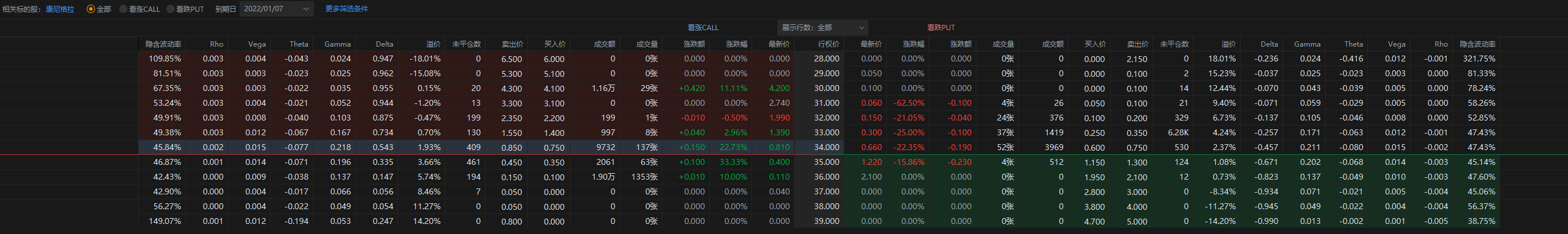Click the 看跌PUT section heading

[940, 27]
